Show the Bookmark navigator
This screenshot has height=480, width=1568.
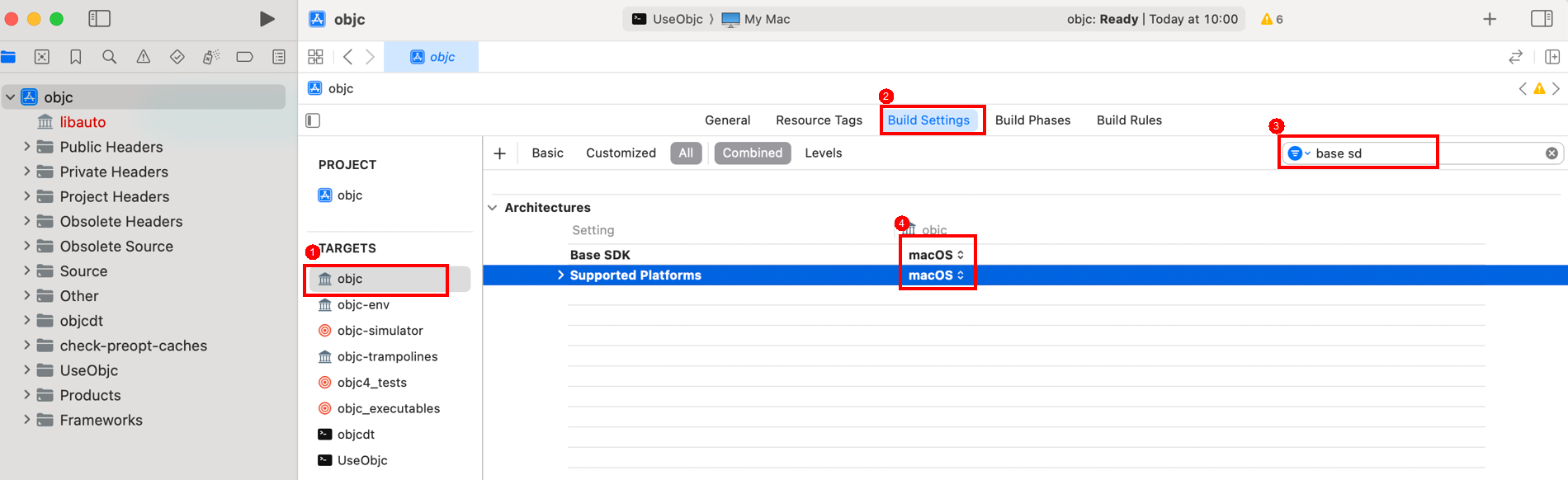76,57
